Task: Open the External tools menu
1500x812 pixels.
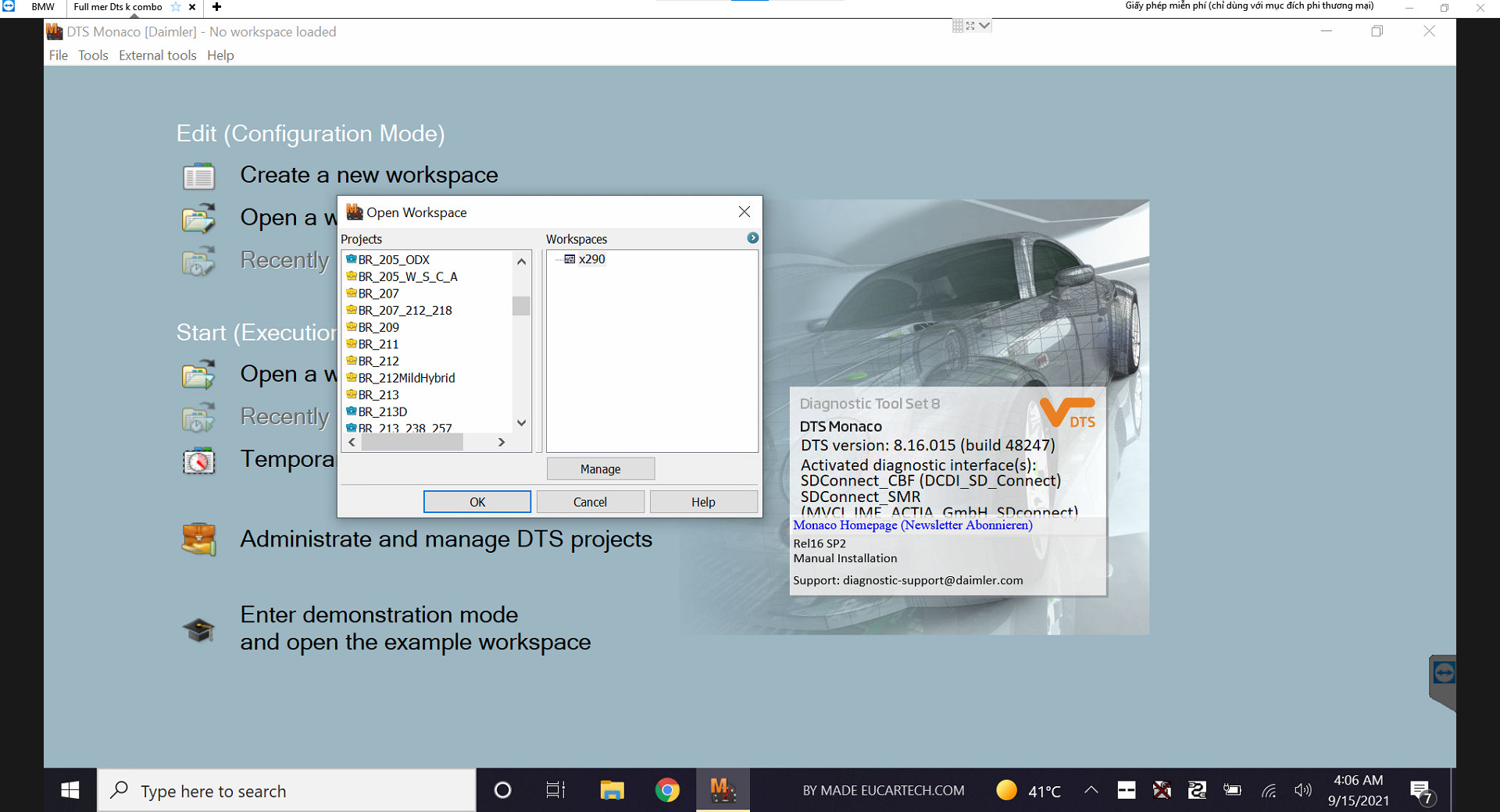Action: [x=157, y=55]
